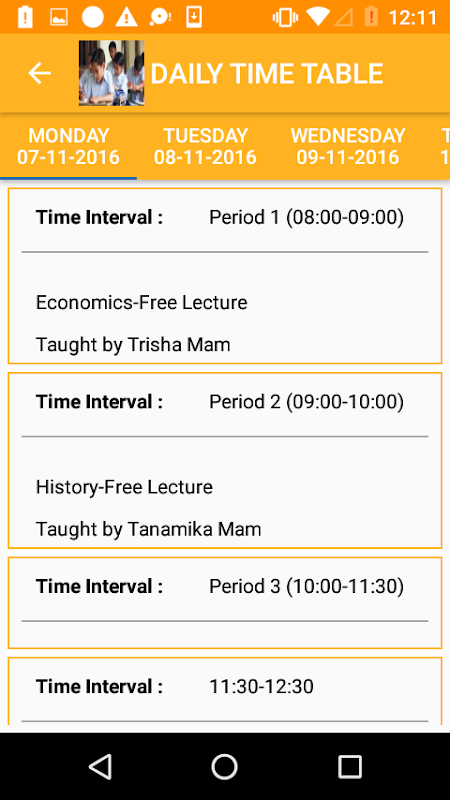Select the partially visible Thursday tab

click(x=440, y=146)
